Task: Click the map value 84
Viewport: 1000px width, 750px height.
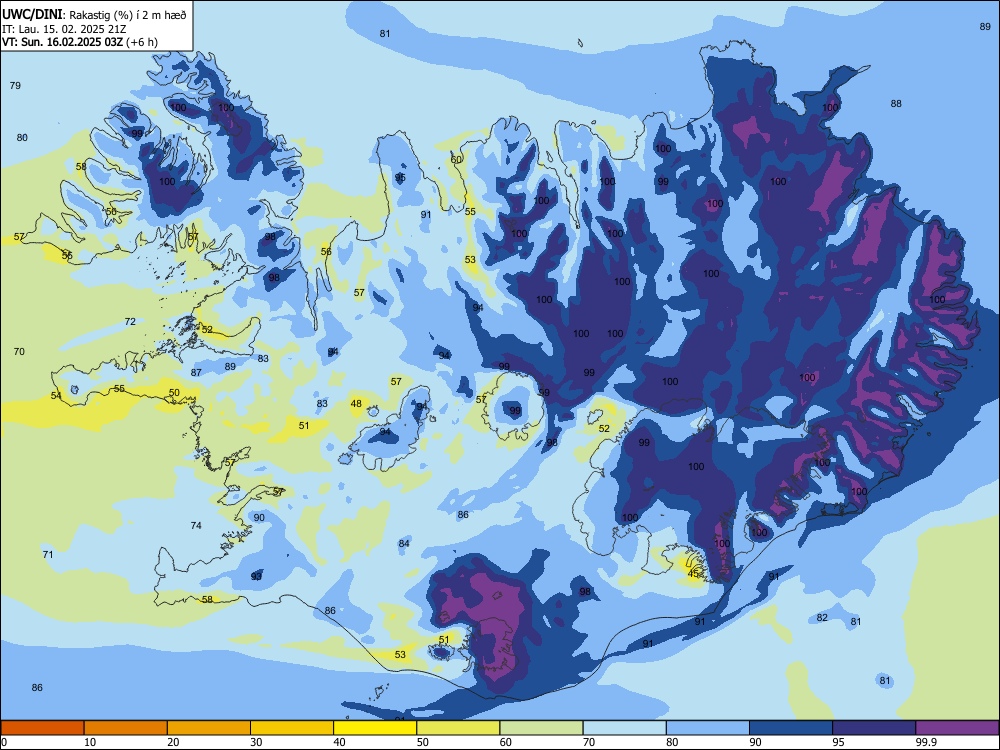Action: coord(404,543)
